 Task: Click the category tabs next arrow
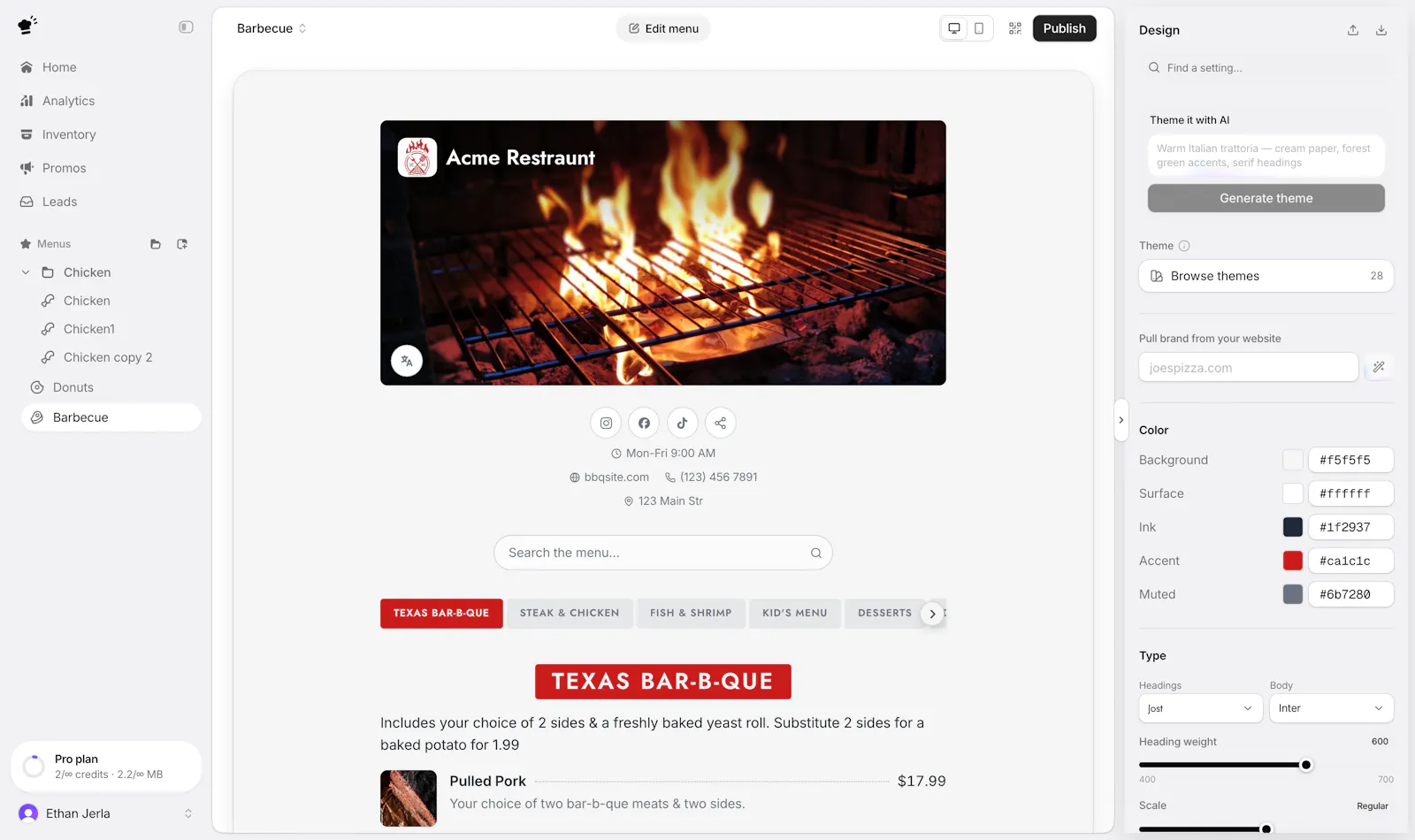(x=932, y=614)
